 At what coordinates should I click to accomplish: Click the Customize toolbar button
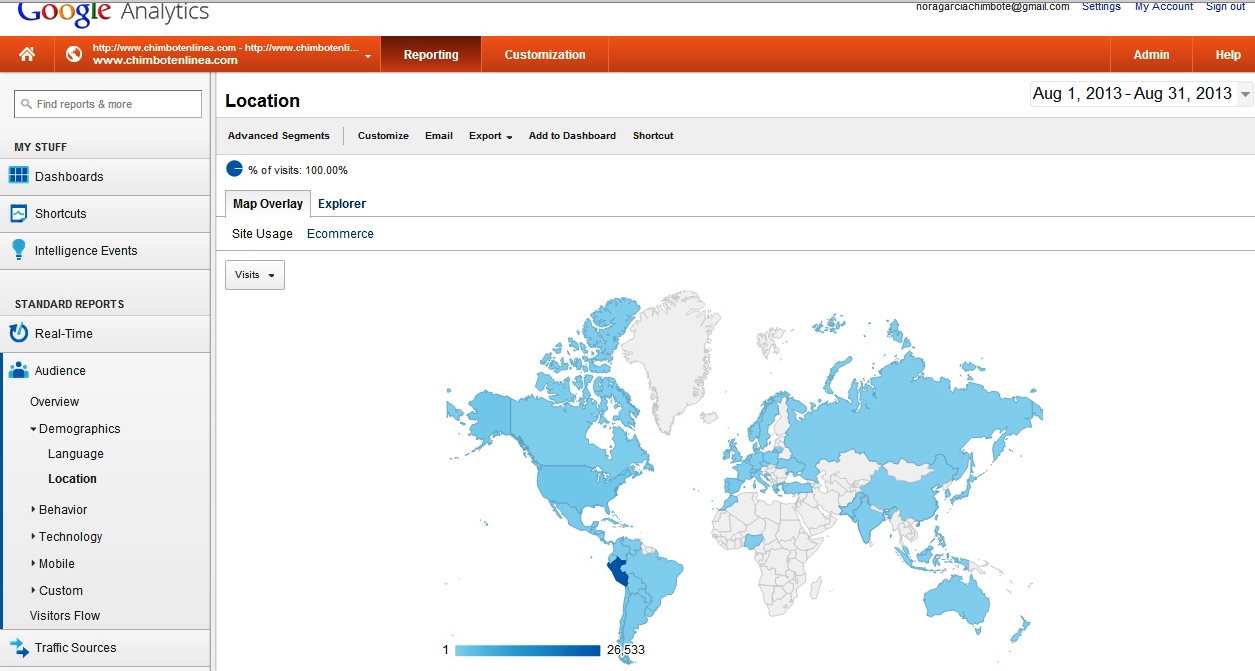point(383,135)
